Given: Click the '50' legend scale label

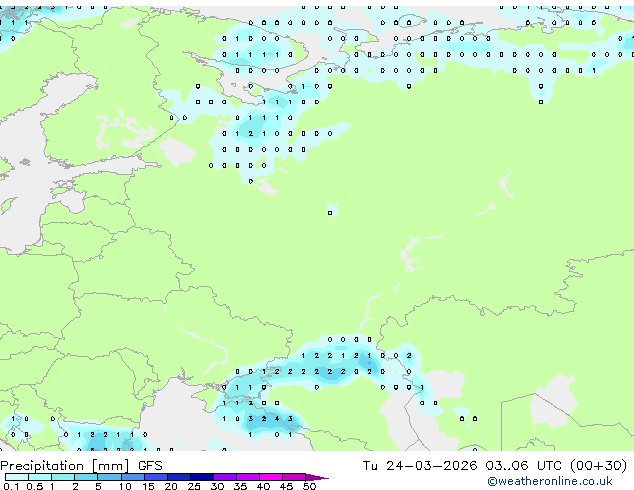Looking at the screenshot, I should (x=309, y=486).
